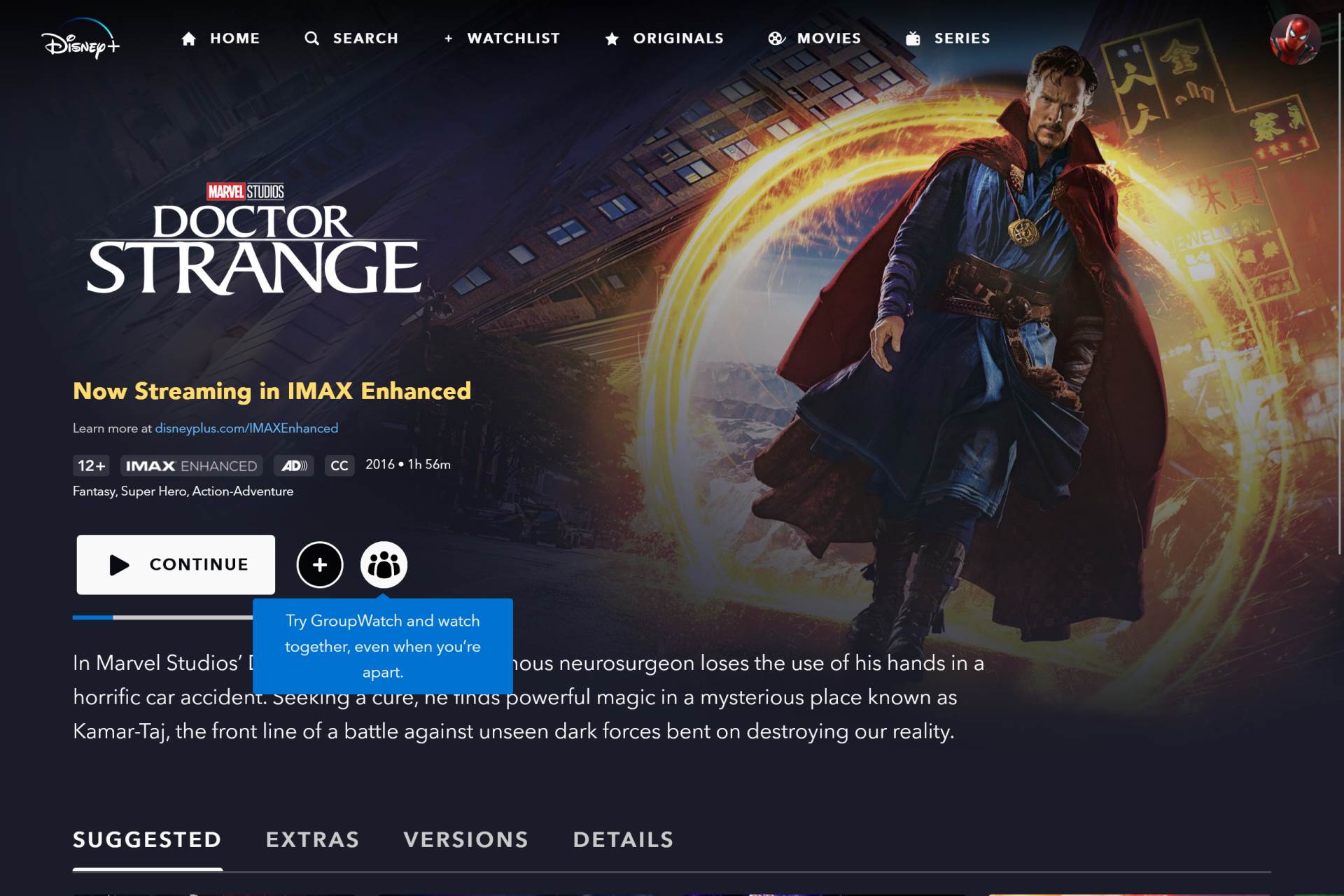1344x896 pixels.
Task: Add Doctor Strange to Watchlist with plus icon
Action: 320,564
